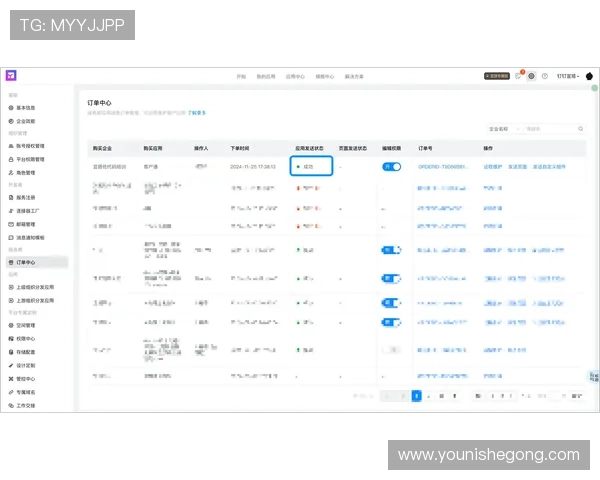
Task: Click the floating widget at the right edge
Action: 594,377
